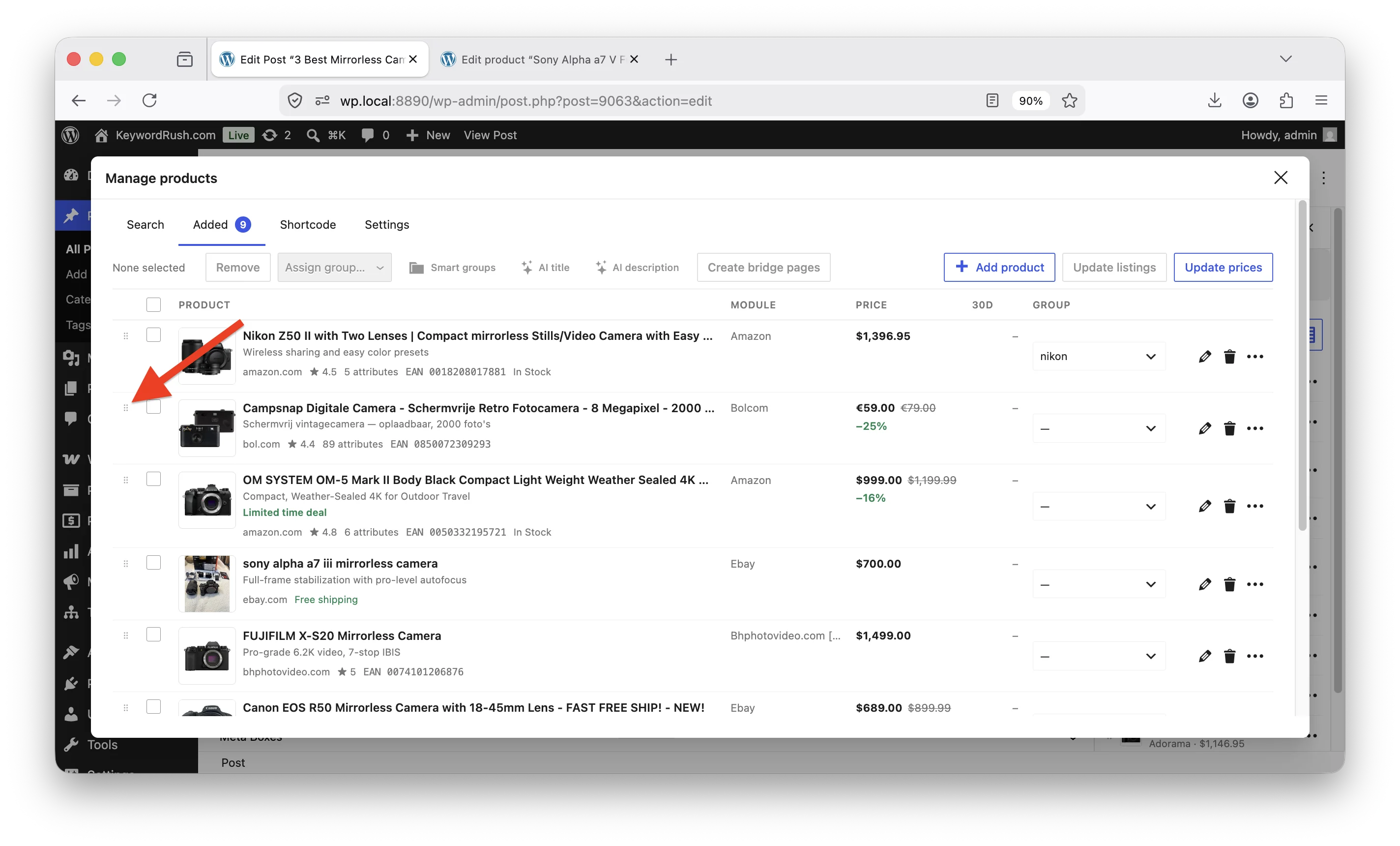Open group dropdown for sony alpha a7 iii
The width and height of the screenshot is (1400, 846).
[1099, 584]
